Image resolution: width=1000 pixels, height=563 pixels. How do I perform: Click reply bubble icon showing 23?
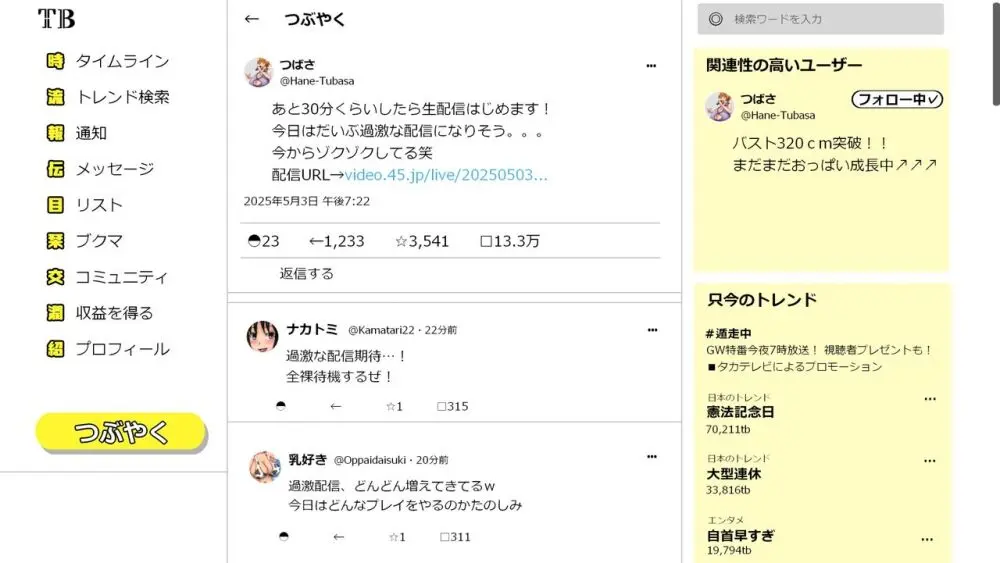[x=254, y=240]
